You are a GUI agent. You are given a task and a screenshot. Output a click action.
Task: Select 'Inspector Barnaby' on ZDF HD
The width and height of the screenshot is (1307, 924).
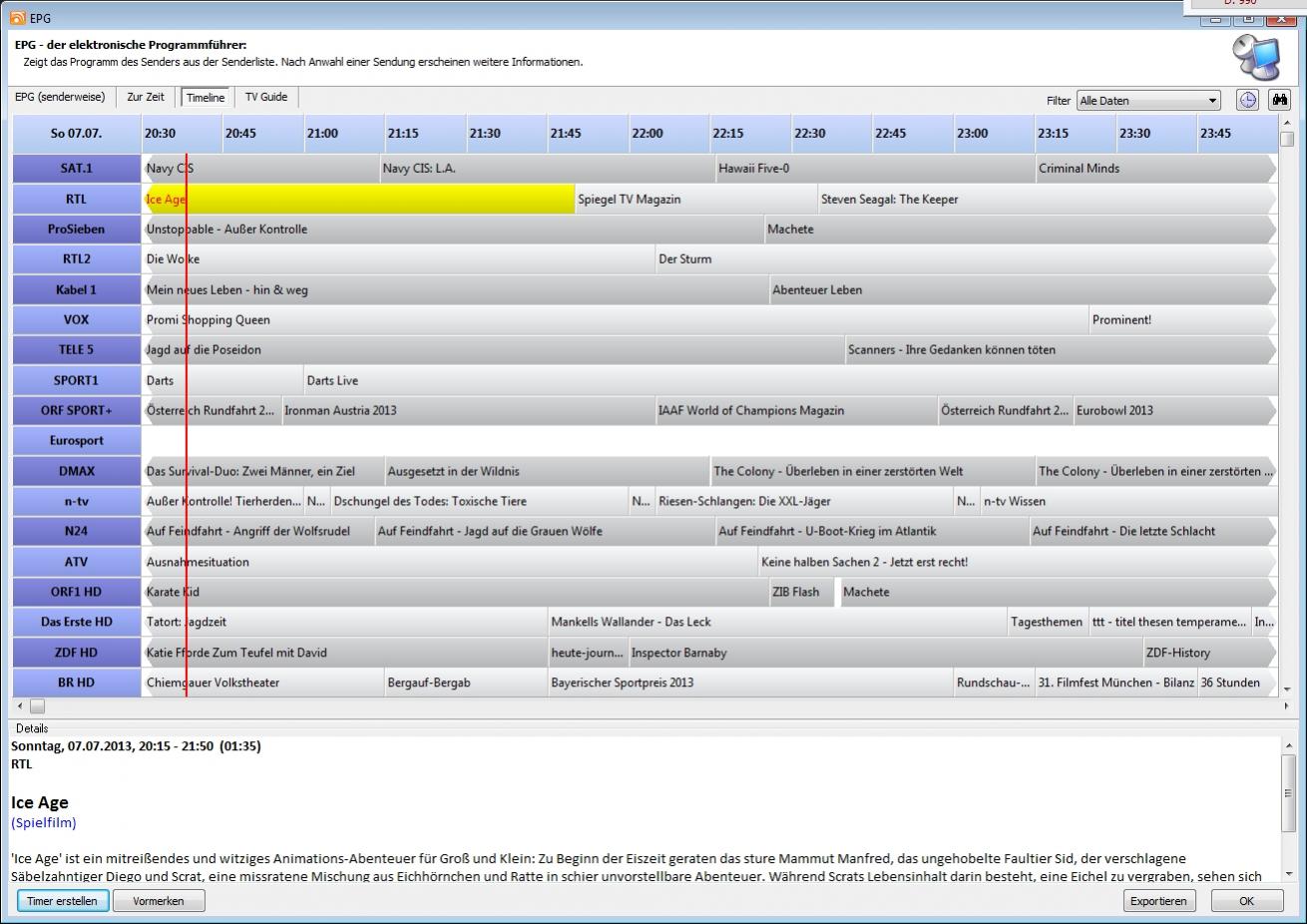pos(885,653)
